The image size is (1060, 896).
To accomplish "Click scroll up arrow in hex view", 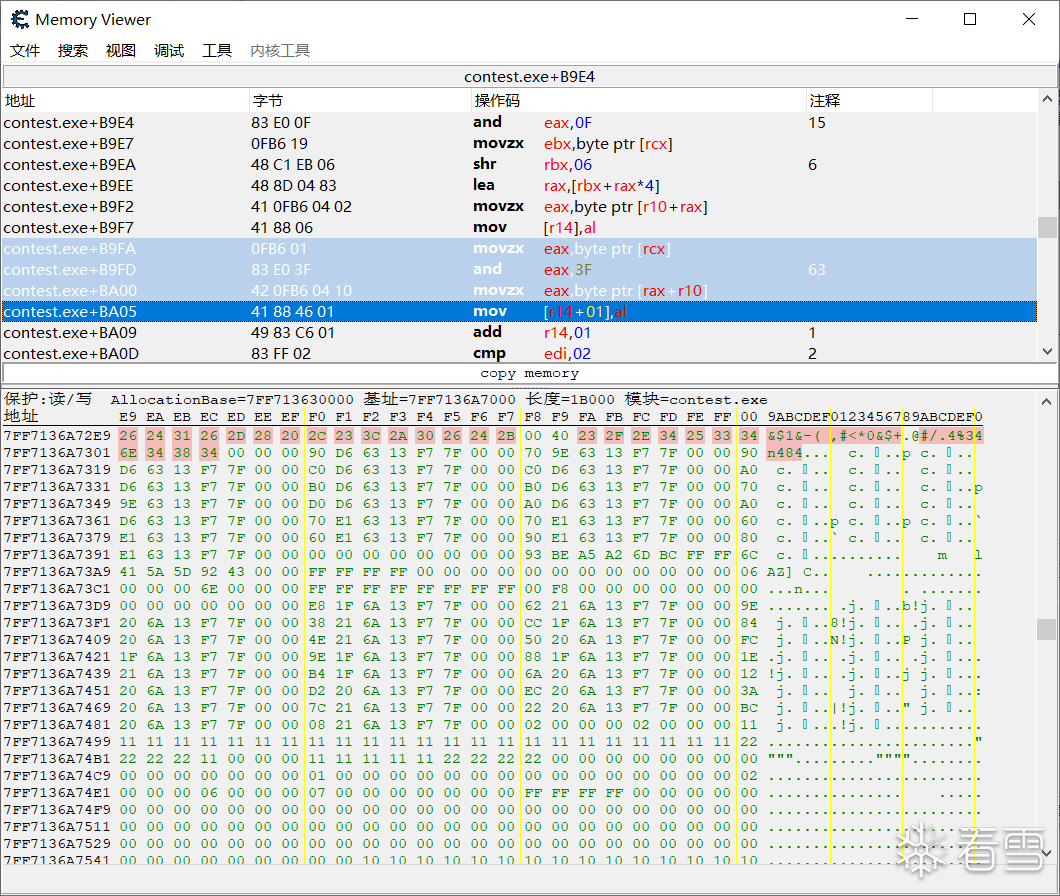I will pos(1047,402).
